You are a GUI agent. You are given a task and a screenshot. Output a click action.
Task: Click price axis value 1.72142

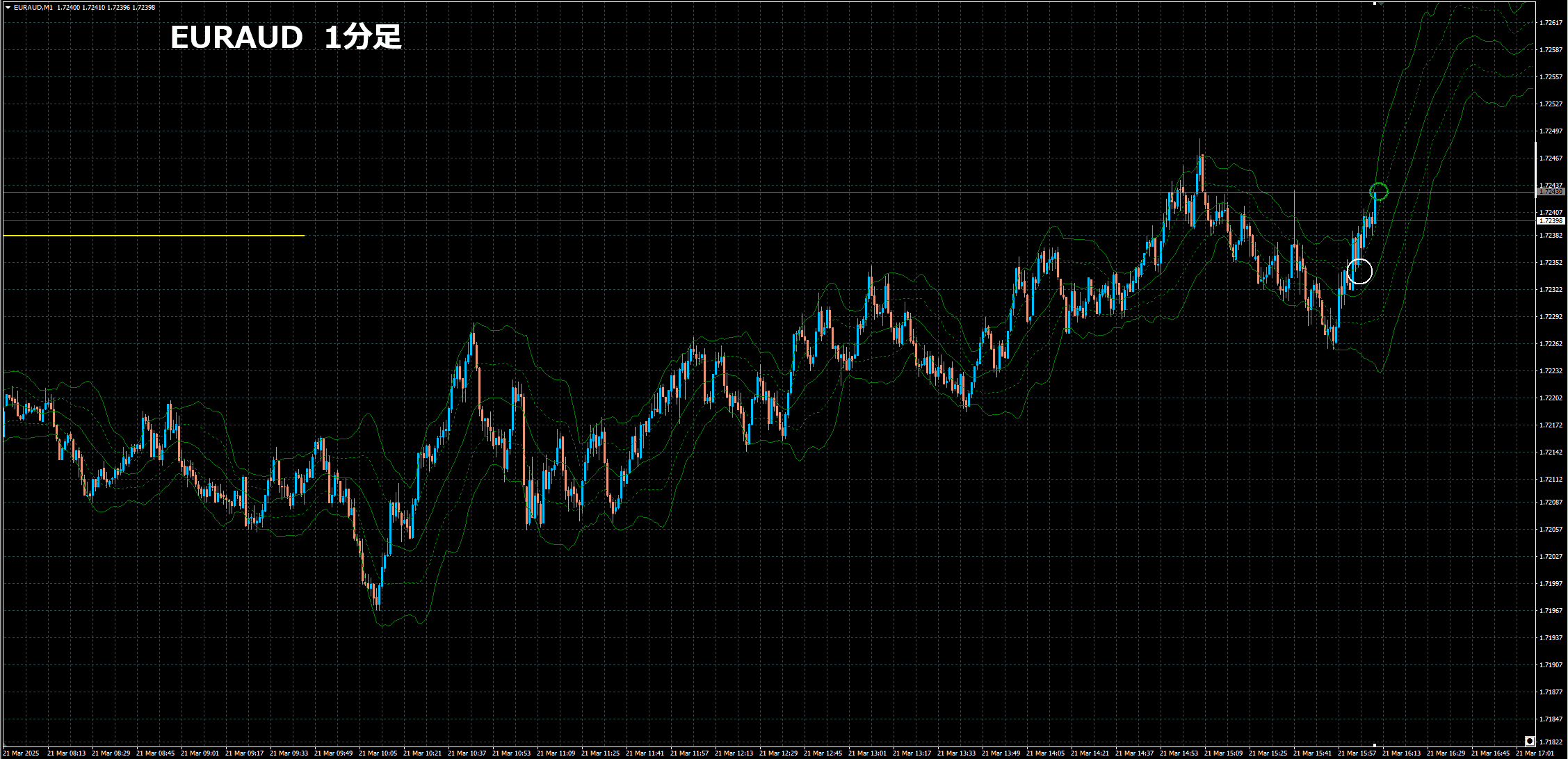[1550, 452]
